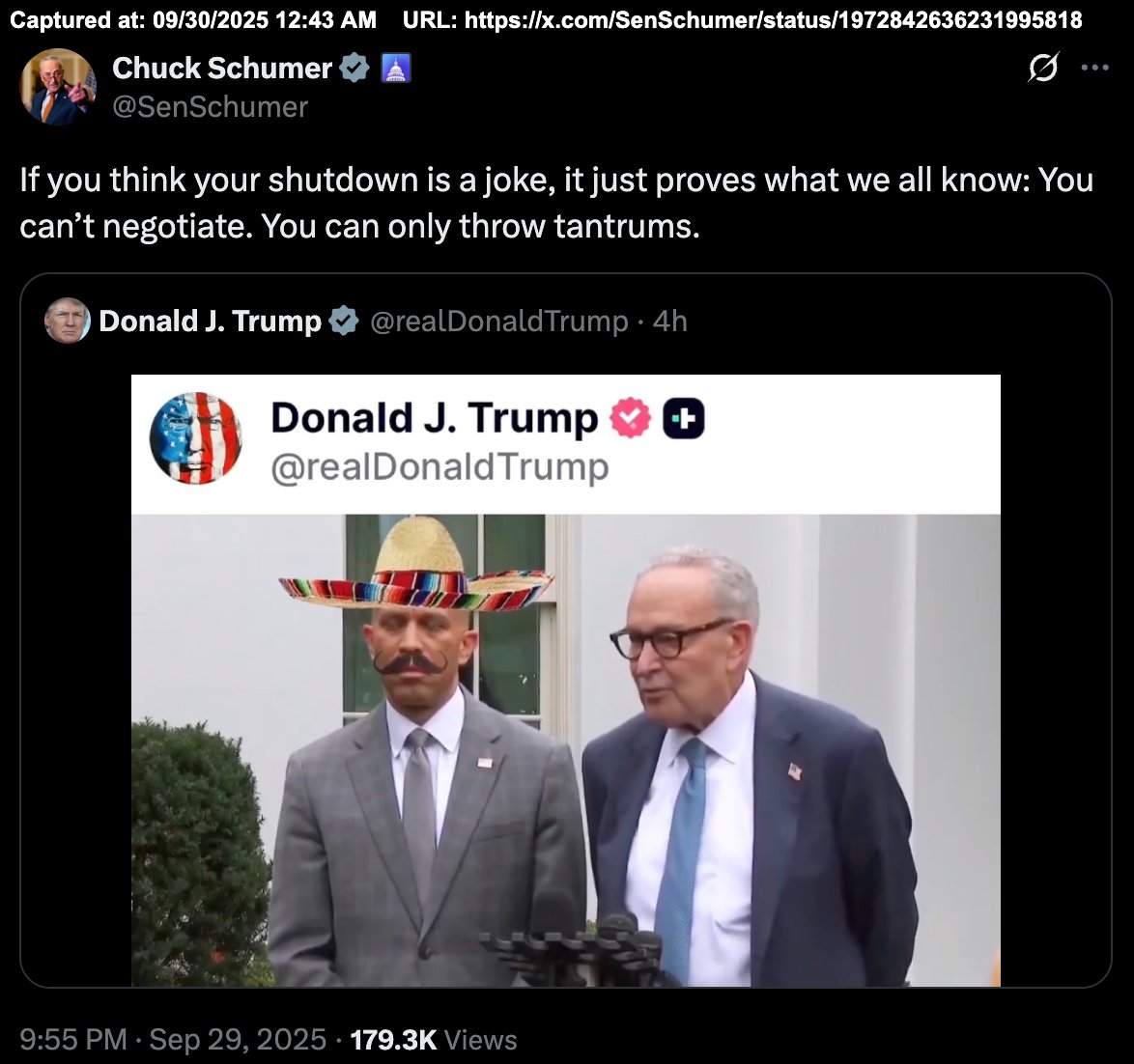Open the @SenSchumer handle link
The width and height of the screenshot is (1134, 1064).
point(210,107)
